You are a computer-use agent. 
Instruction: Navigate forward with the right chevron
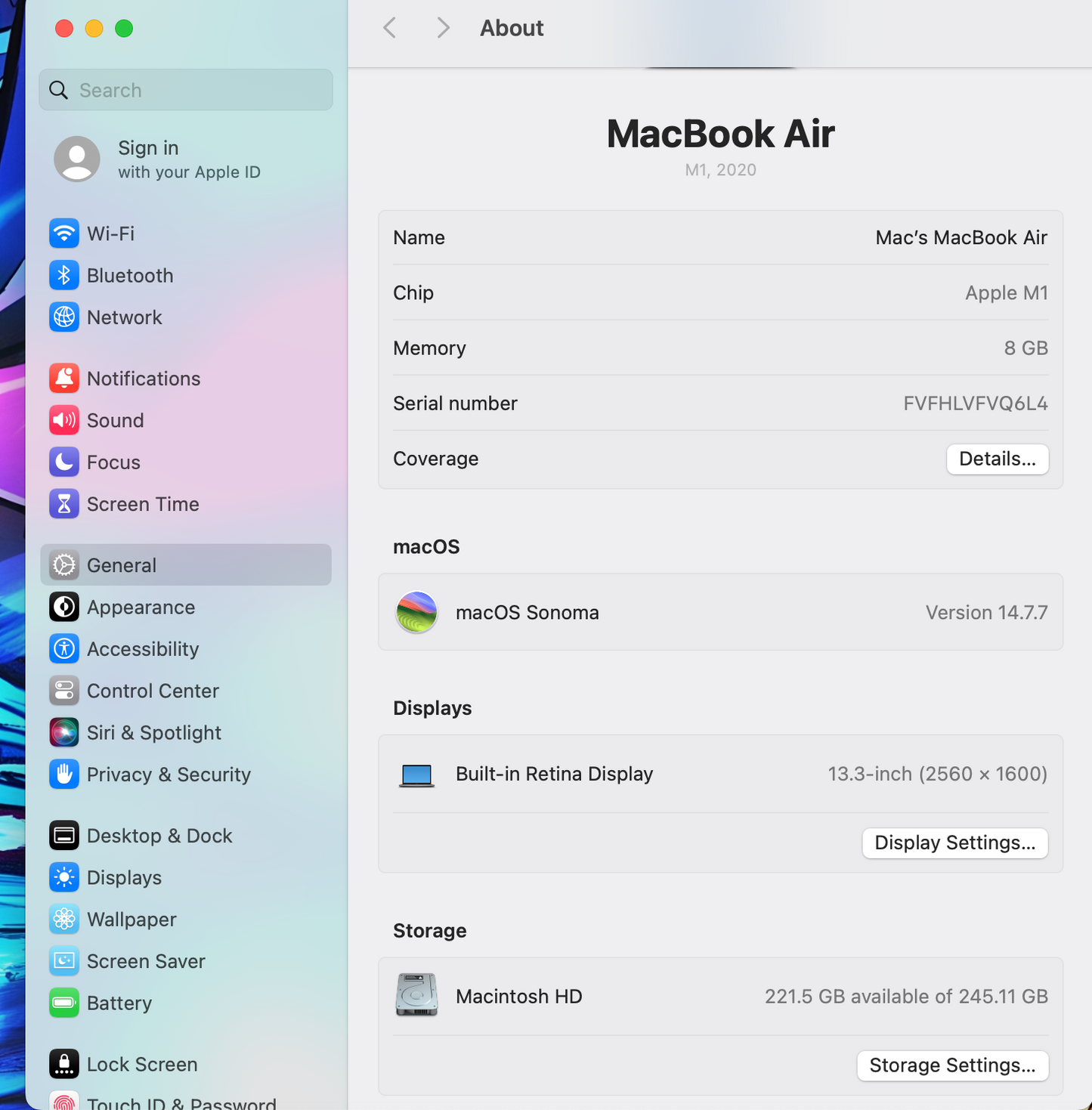pyautogui.click(x=443, y=27)
